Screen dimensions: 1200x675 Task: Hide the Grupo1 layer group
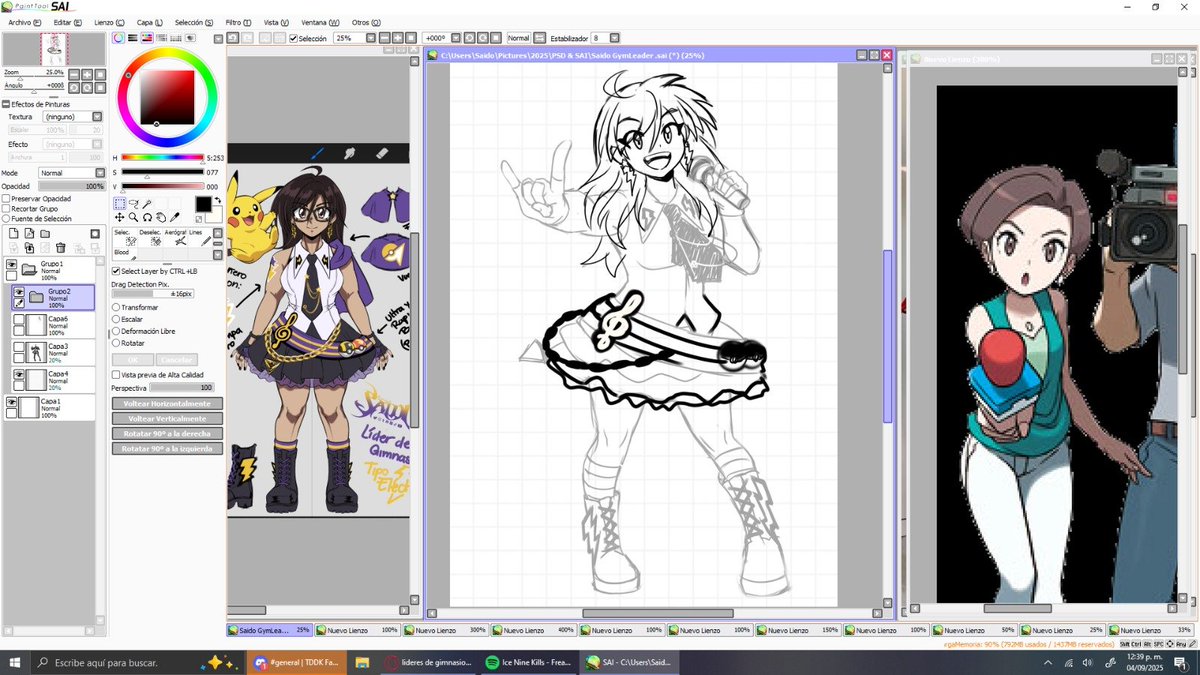(x=11, y=264)
